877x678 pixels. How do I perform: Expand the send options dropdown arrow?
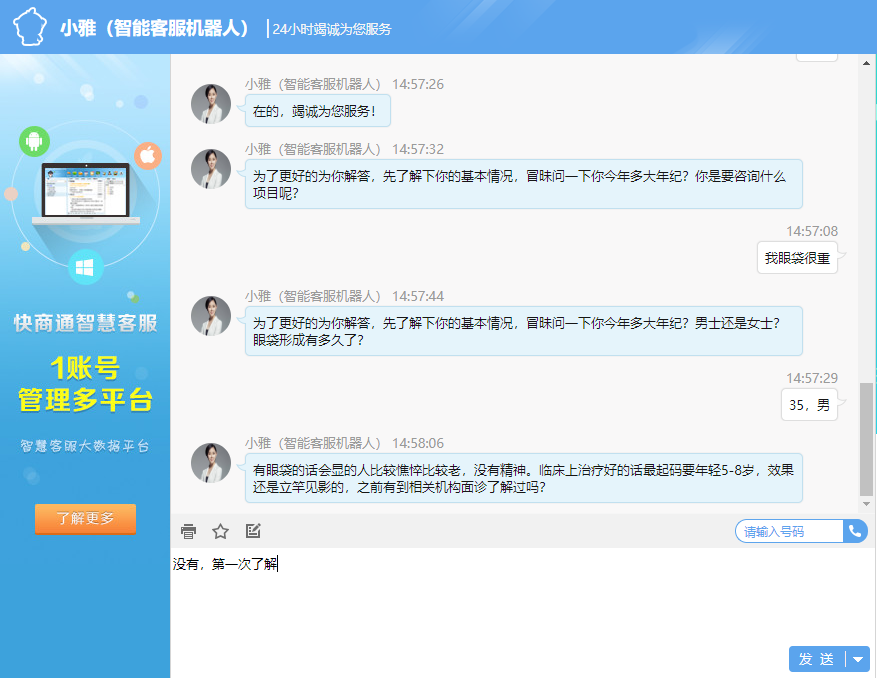pos(858,659)
